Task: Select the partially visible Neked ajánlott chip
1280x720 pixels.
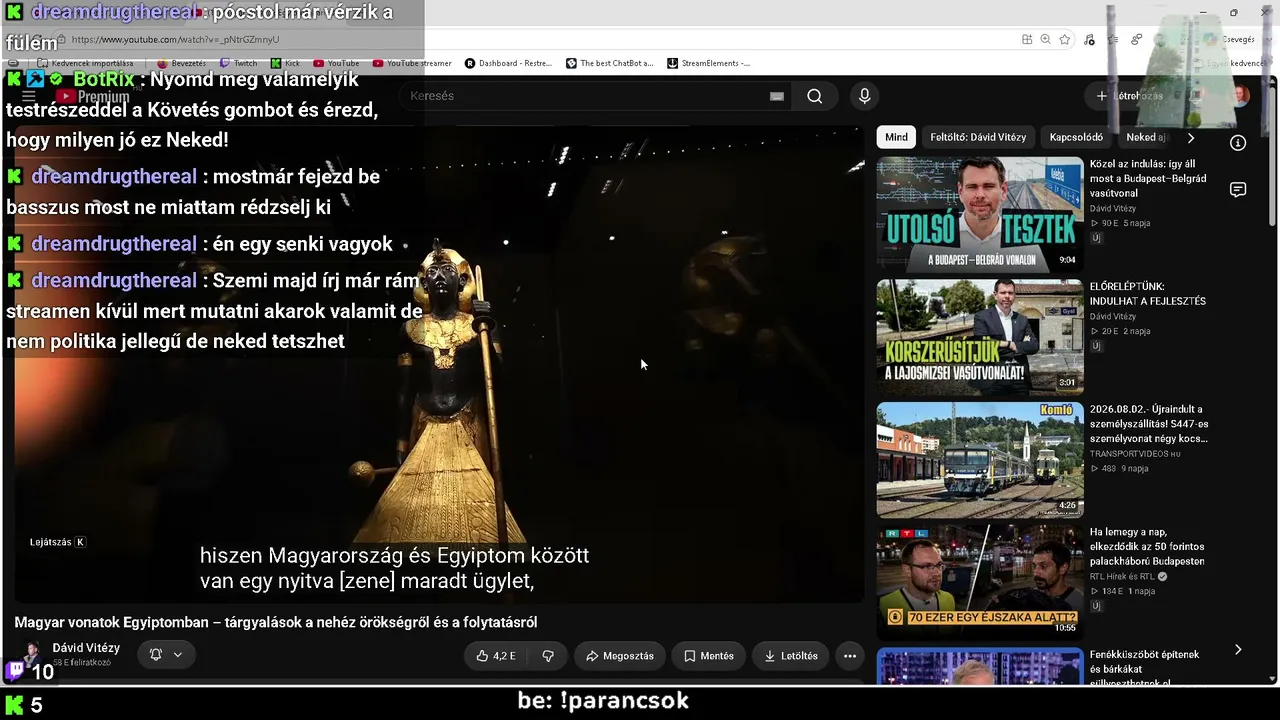Action: 1146,137
